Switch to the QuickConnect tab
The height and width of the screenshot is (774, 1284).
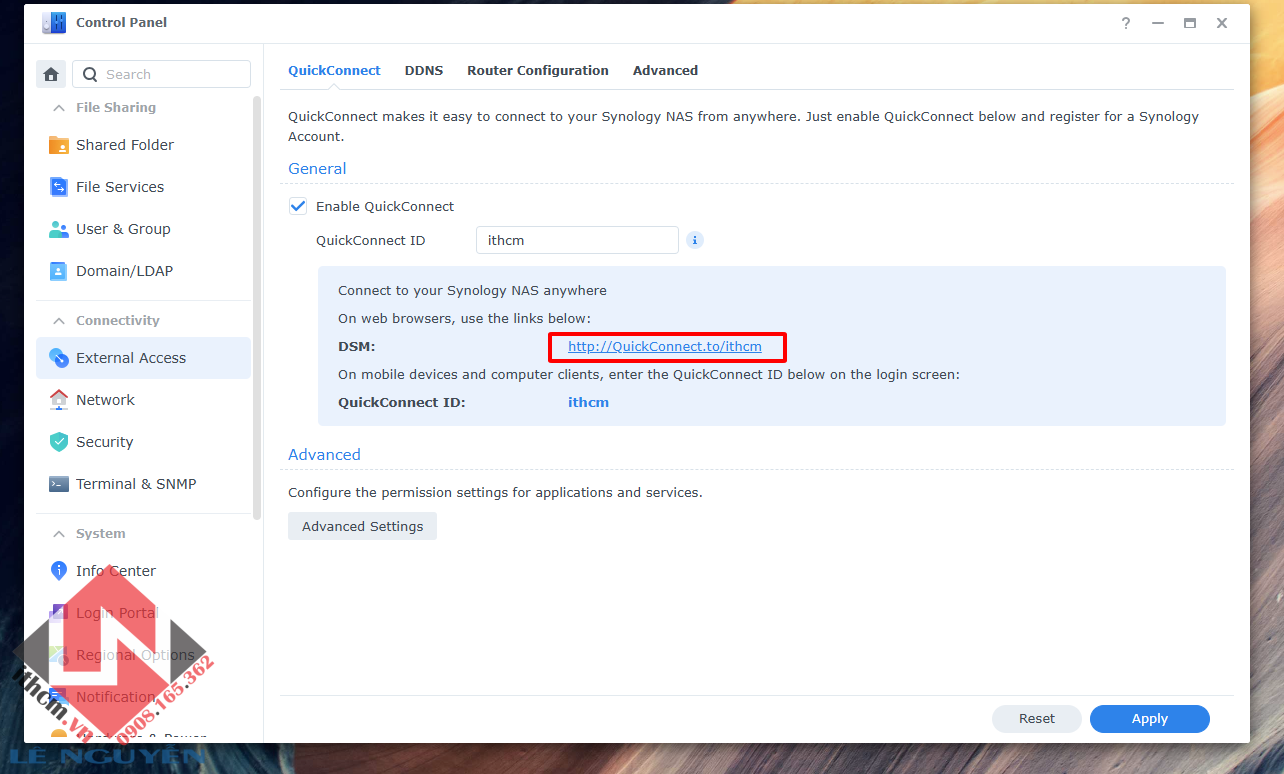334,71
